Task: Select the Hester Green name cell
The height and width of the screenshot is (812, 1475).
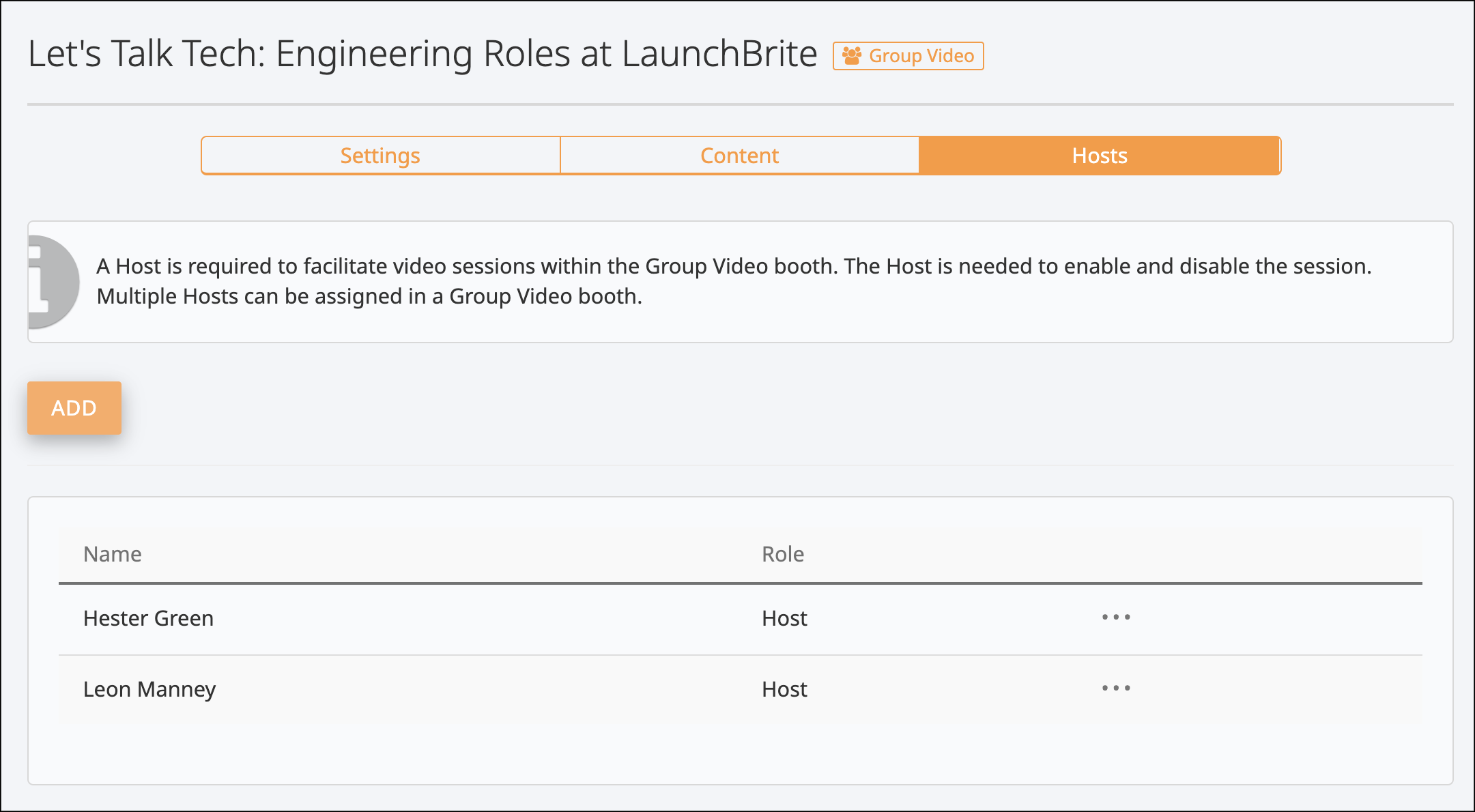Action: tap(148, 618)
